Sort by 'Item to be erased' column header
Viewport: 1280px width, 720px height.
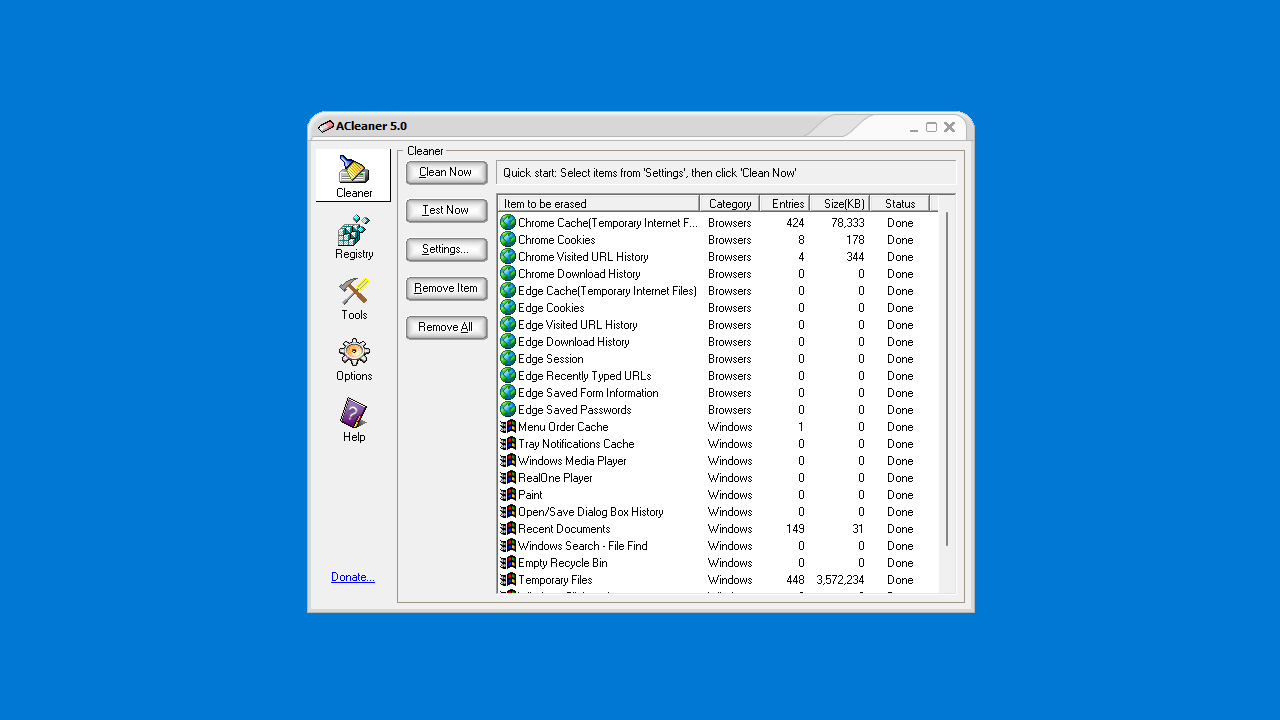click(x=598, y=204)
